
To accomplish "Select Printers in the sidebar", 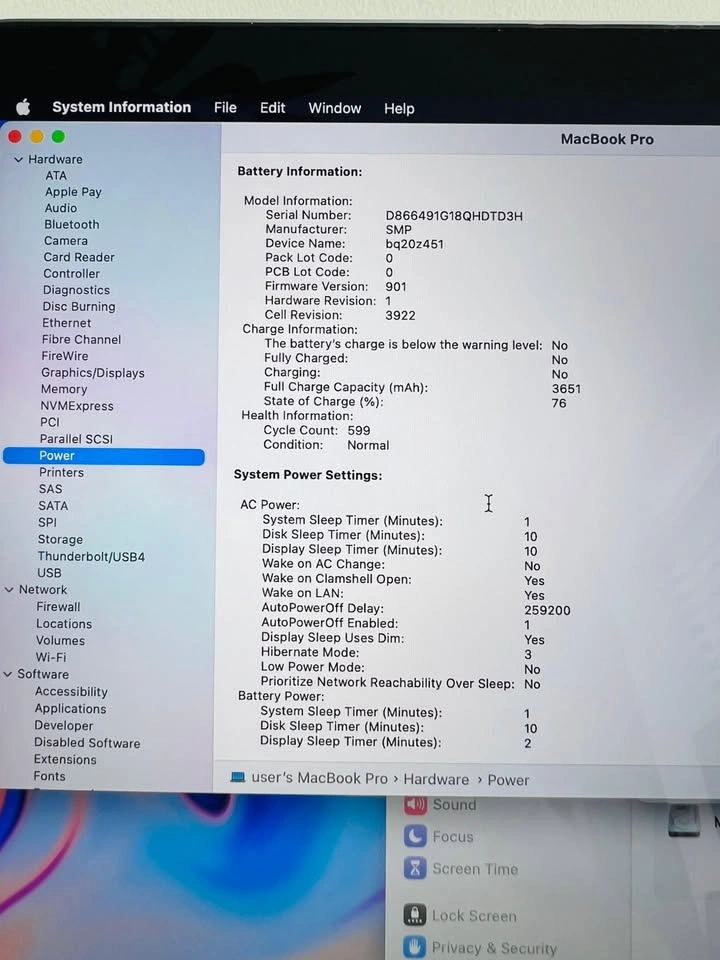I will pos(61,473).
